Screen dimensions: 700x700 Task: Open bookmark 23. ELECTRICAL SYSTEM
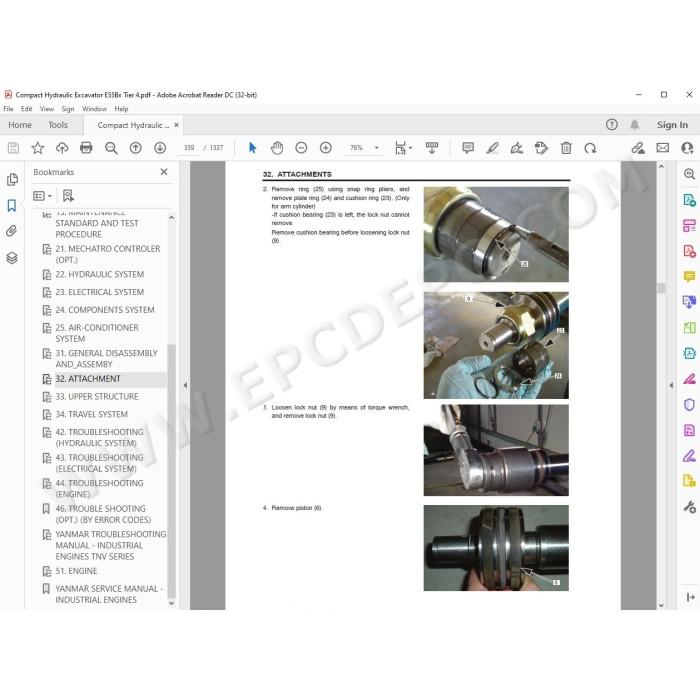pos(100,292)
